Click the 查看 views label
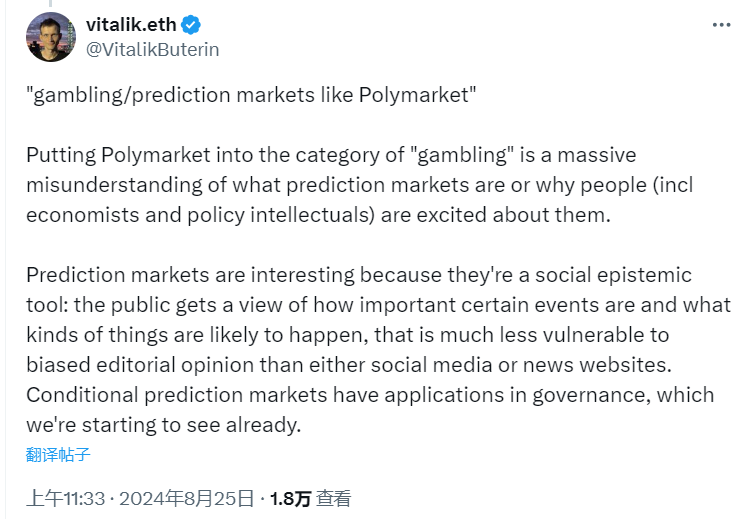The image size is (746, 519). click(334, 497)
